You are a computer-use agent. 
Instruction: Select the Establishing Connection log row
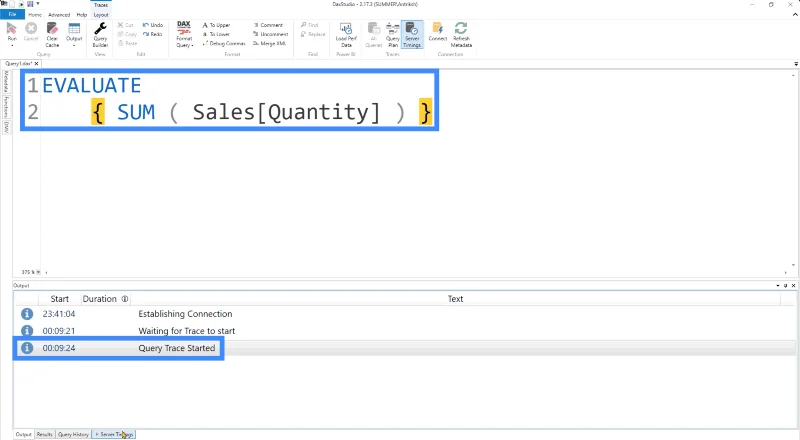coord(405,314)
